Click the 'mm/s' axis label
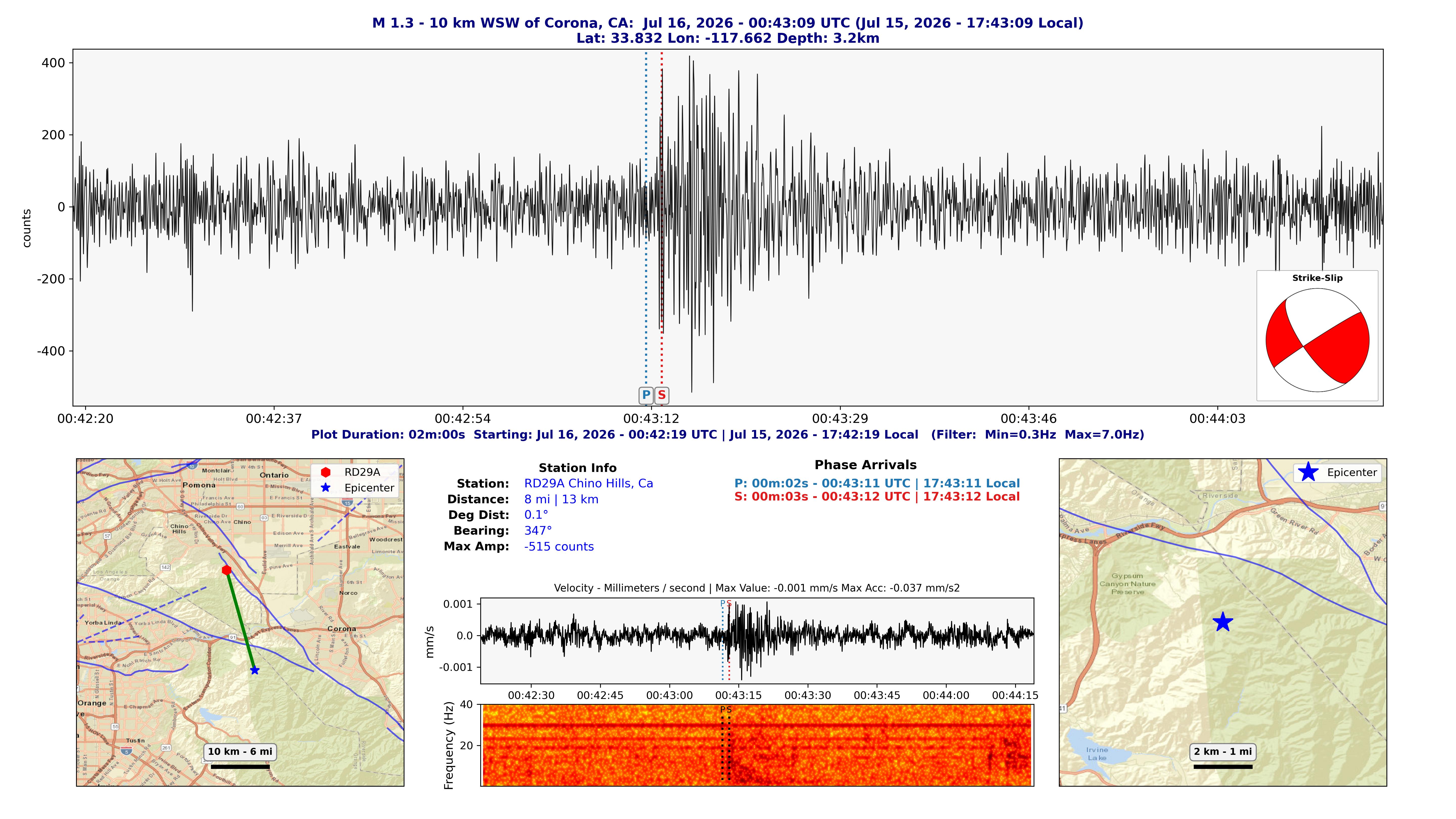Screen dimensions: 1456x819 pos(430,642)
